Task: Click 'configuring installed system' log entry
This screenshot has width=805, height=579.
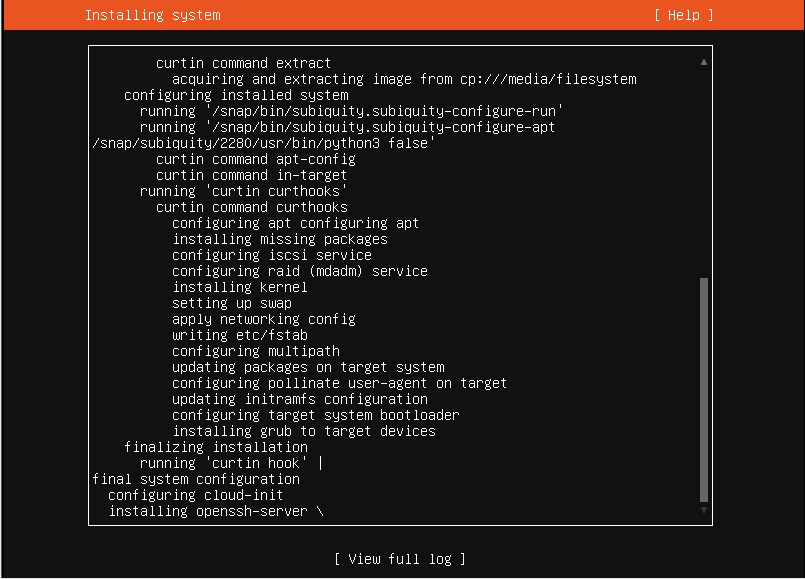Action: click(235, 95)
